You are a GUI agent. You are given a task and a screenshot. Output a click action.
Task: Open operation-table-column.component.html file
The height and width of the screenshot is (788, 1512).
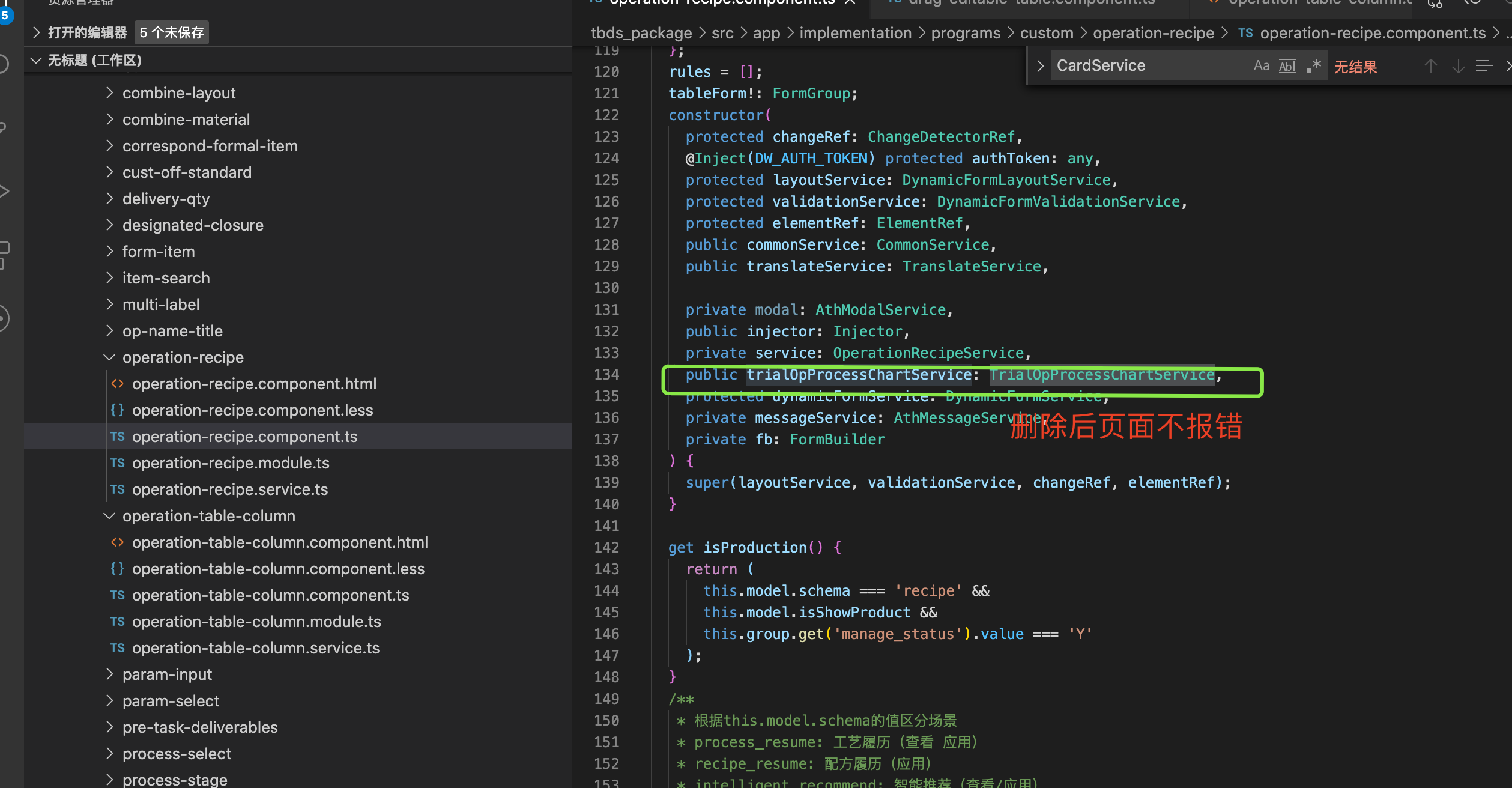(280, 542)
